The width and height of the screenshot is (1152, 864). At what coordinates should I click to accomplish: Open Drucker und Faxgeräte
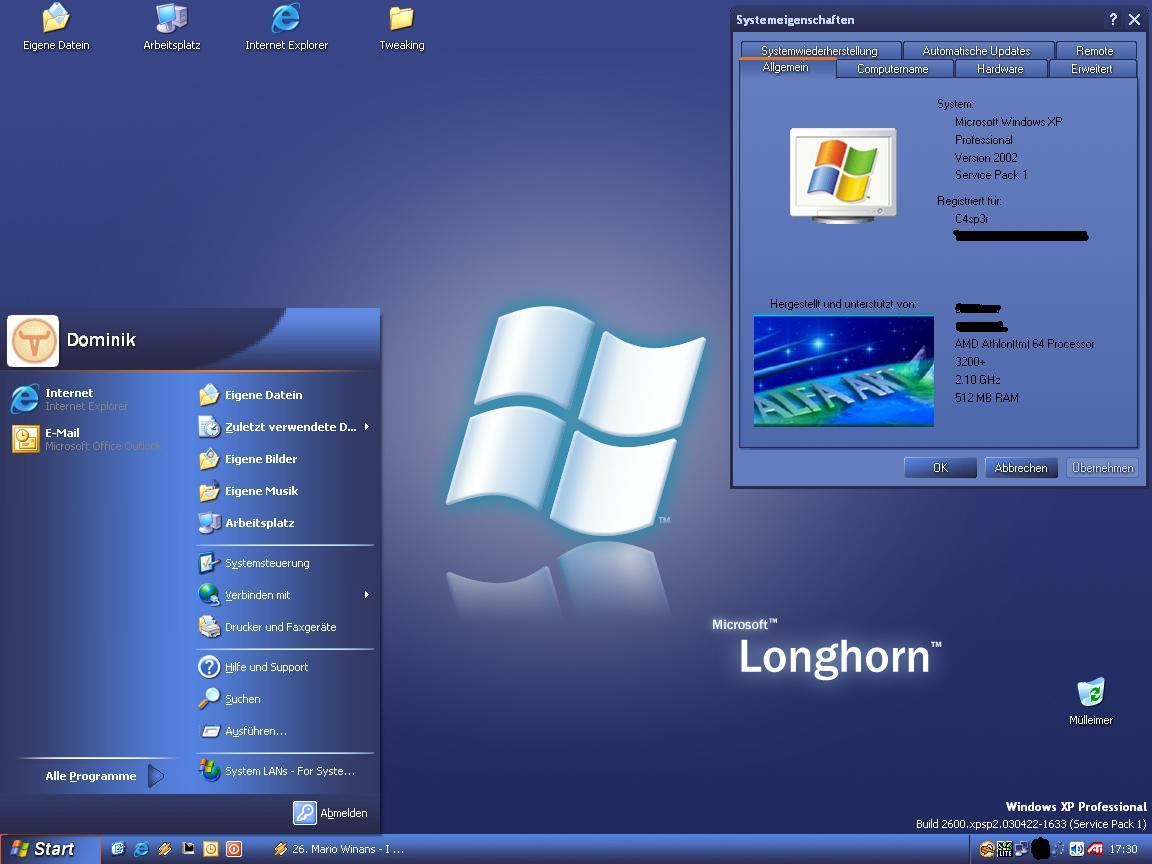coord(285,627)
